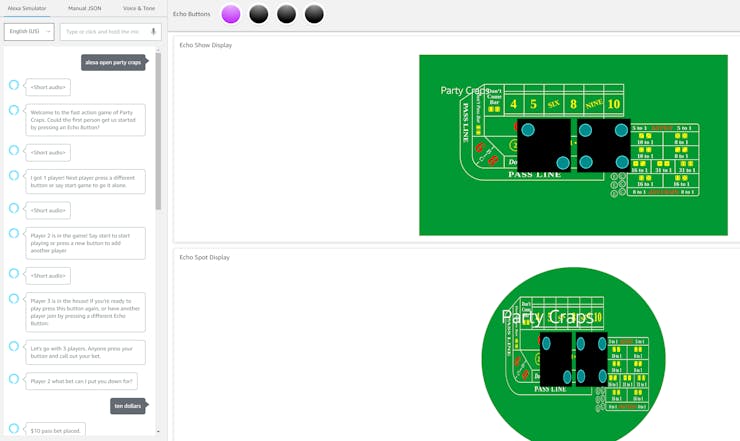Image resolution: width=740 pixels, height=441 pixels.
Task: Click the 'Party Craps' title in Echo Spot display
Action: tap(547, 317)
